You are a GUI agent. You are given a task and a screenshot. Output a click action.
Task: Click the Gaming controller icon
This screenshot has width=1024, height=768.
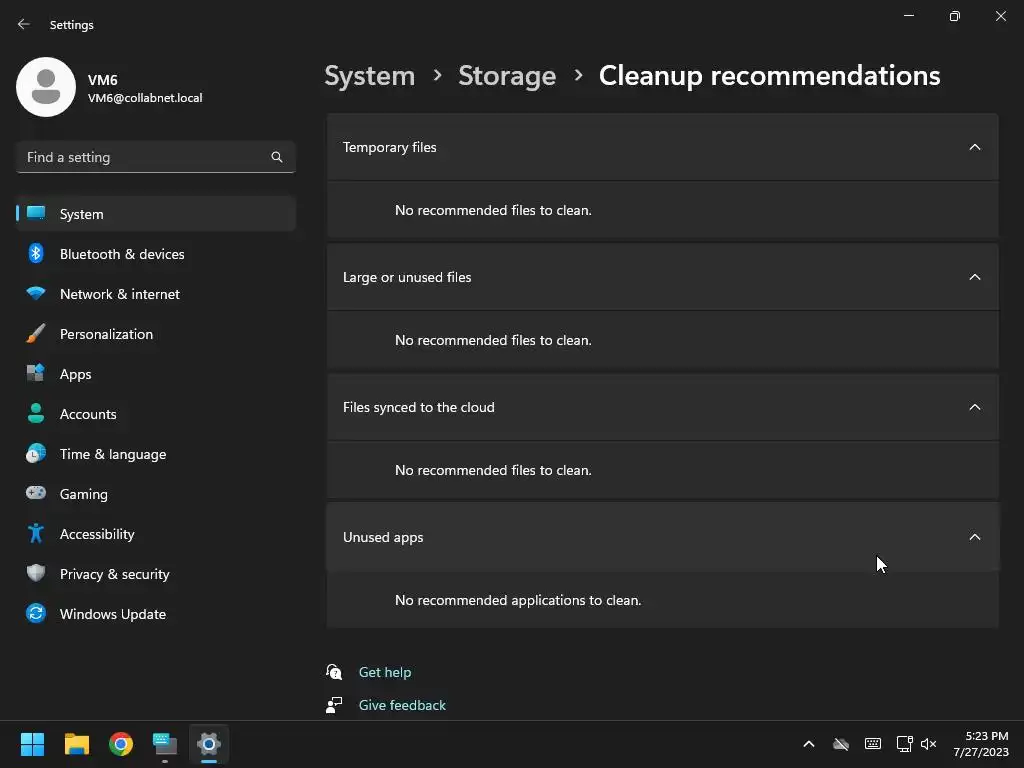(36, 494)
